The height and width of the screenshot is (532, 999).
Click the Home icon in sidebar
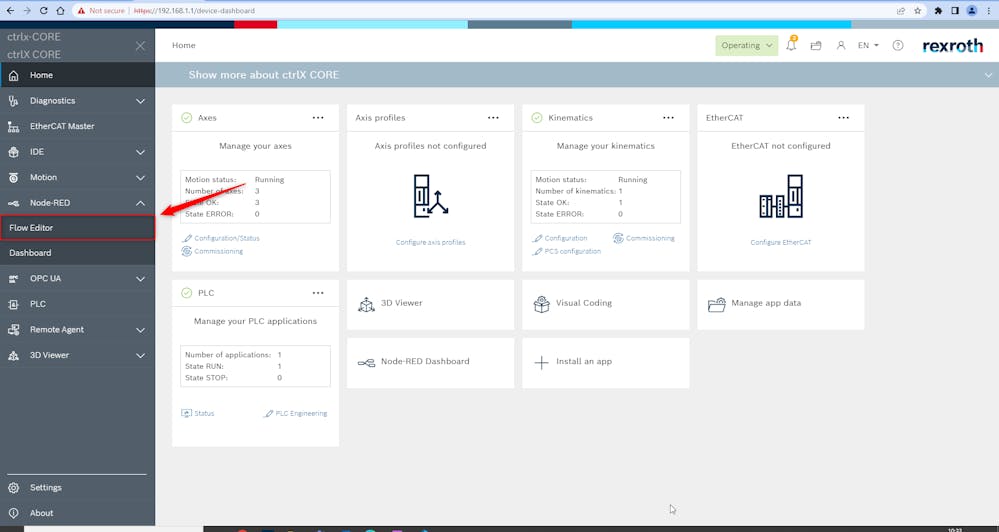click(13, 75)
